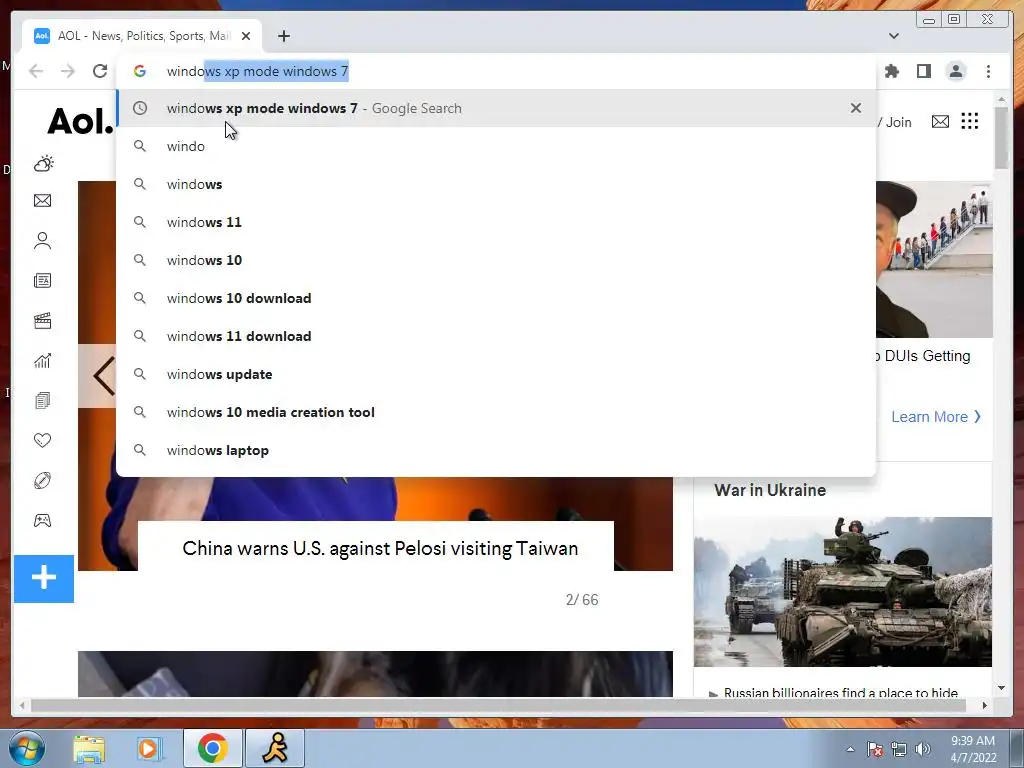
Task: Pick 'windows 10 download' suggestion
Action: pos(496,298)
